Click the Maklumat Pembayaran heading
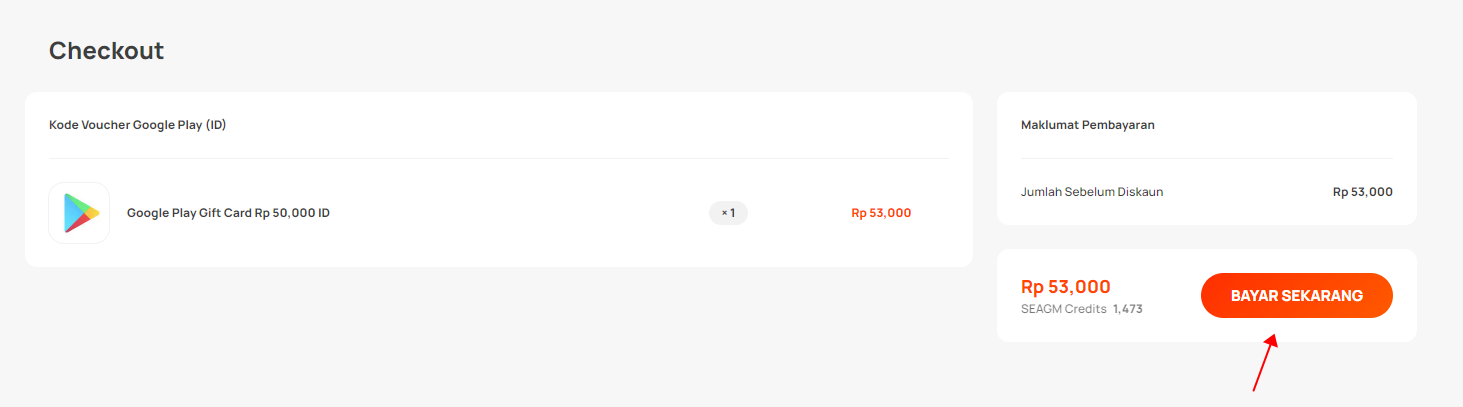1463x407 pixels. [1088, 125]
